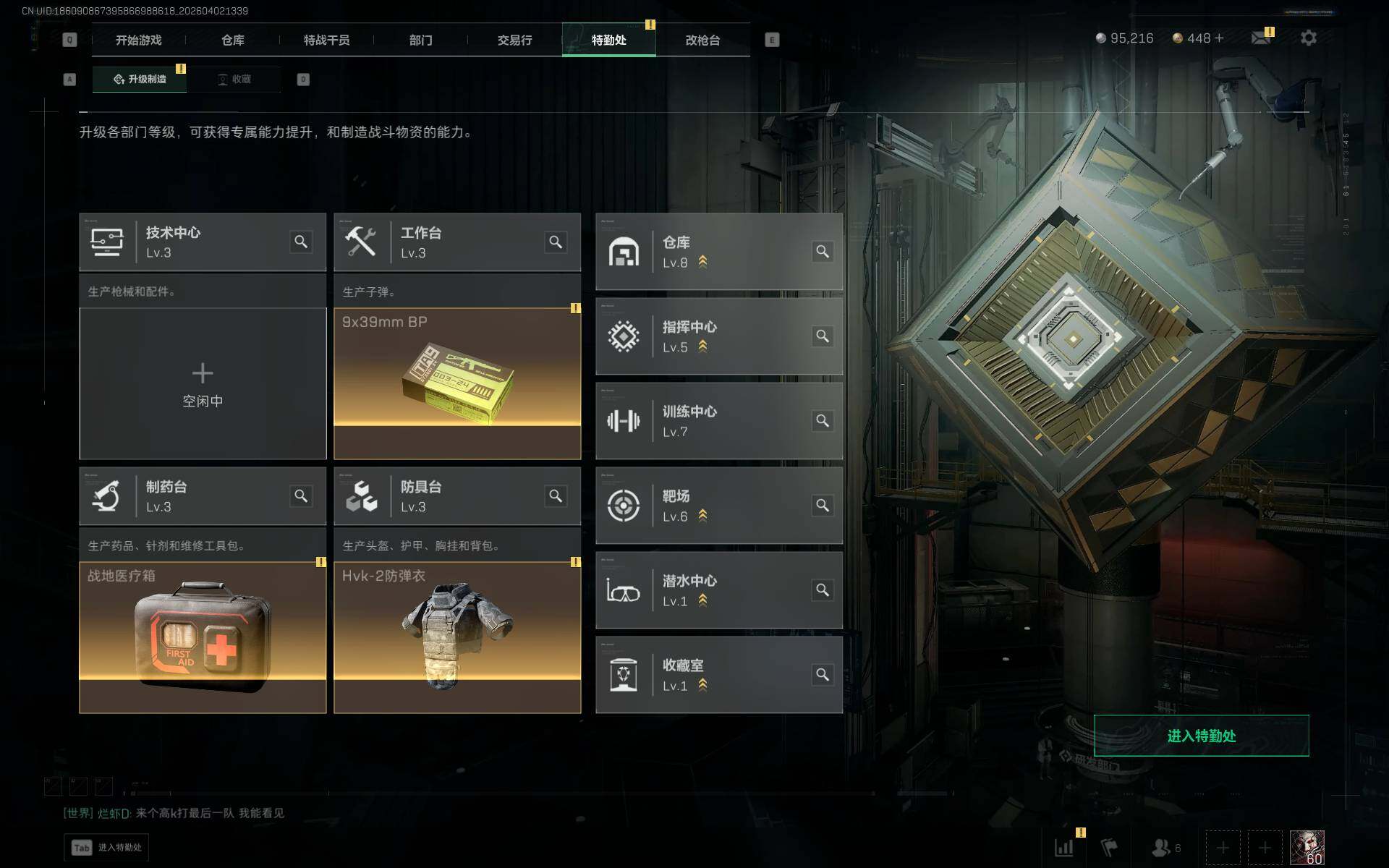Click the friends icon in bottom bar

pyautogui.click(x=1161, y=847)
